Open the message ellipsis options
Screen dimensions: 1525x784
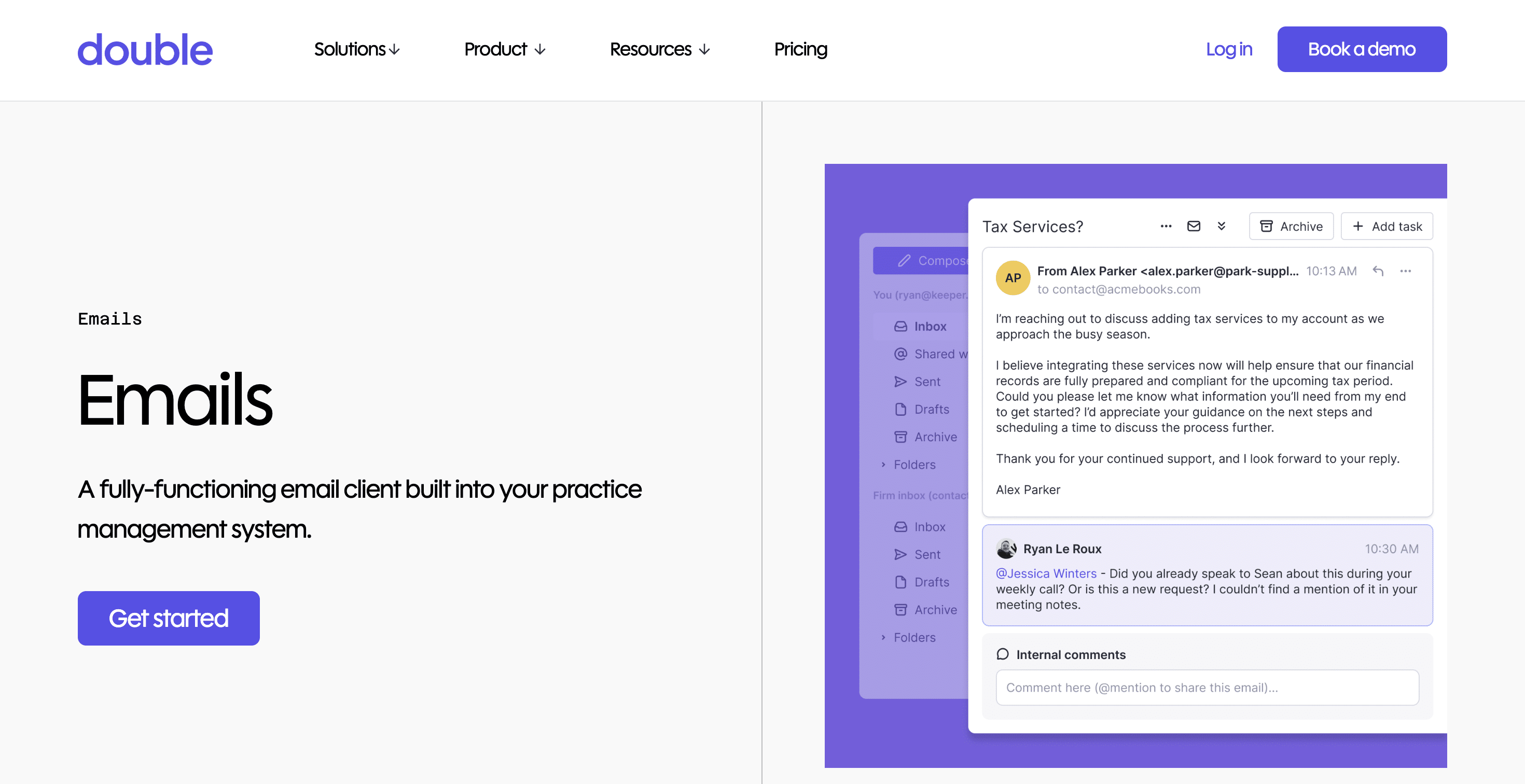[x=1405, y=271]
